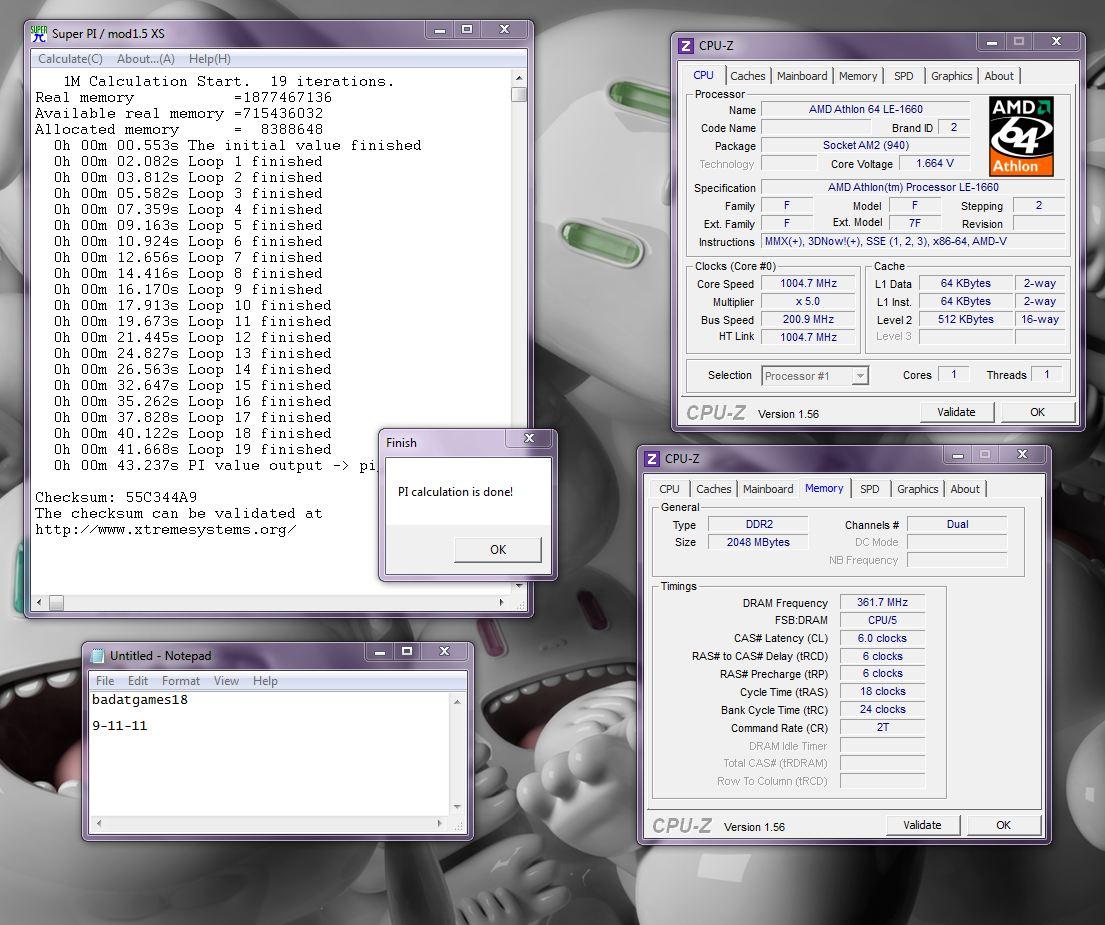1105x925 pixels.
Task: Click the Channels # value Dual
Action: click(x=957, y=524)
